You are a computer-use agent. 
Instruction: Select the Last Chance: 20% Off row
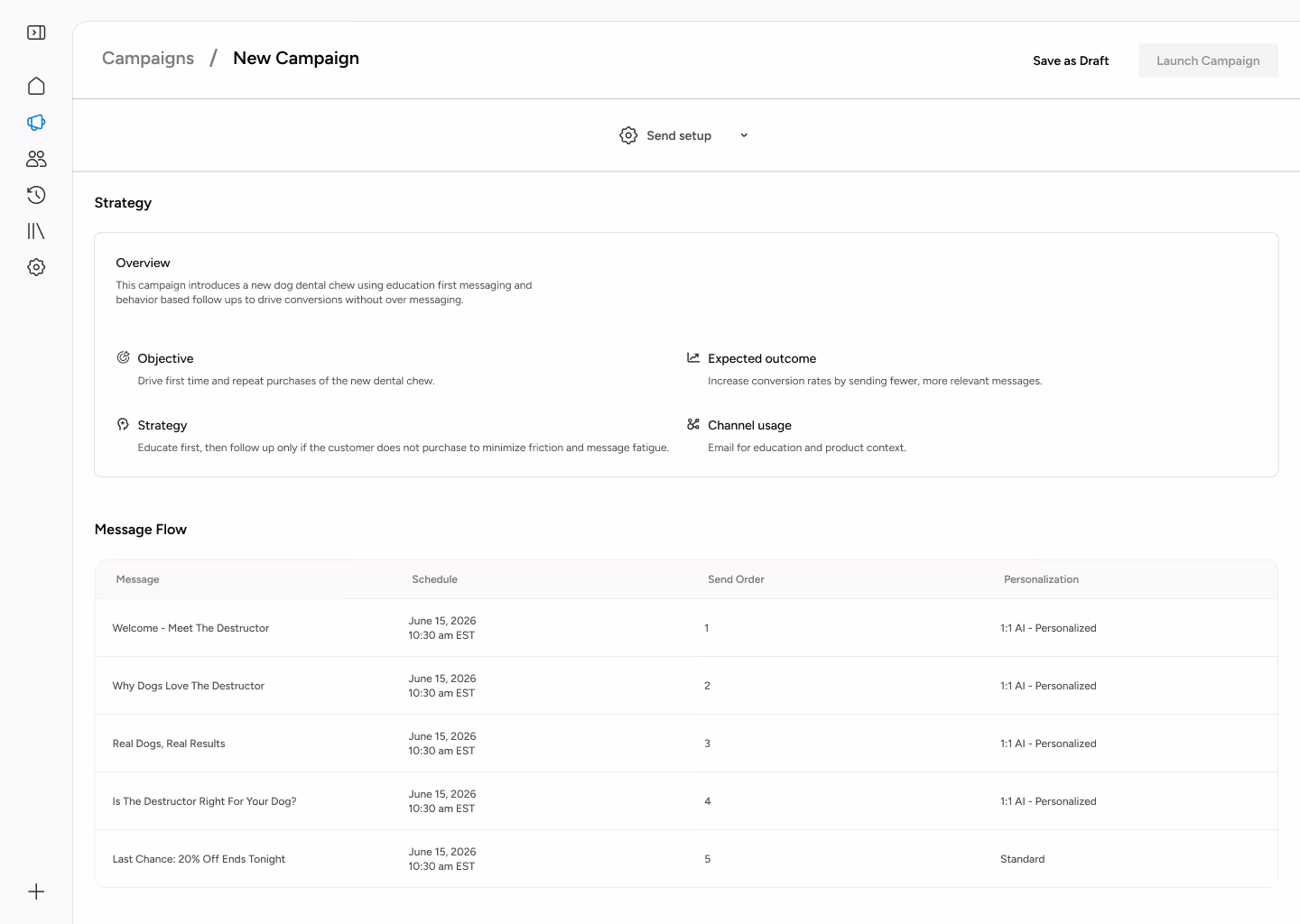point(199,858)
